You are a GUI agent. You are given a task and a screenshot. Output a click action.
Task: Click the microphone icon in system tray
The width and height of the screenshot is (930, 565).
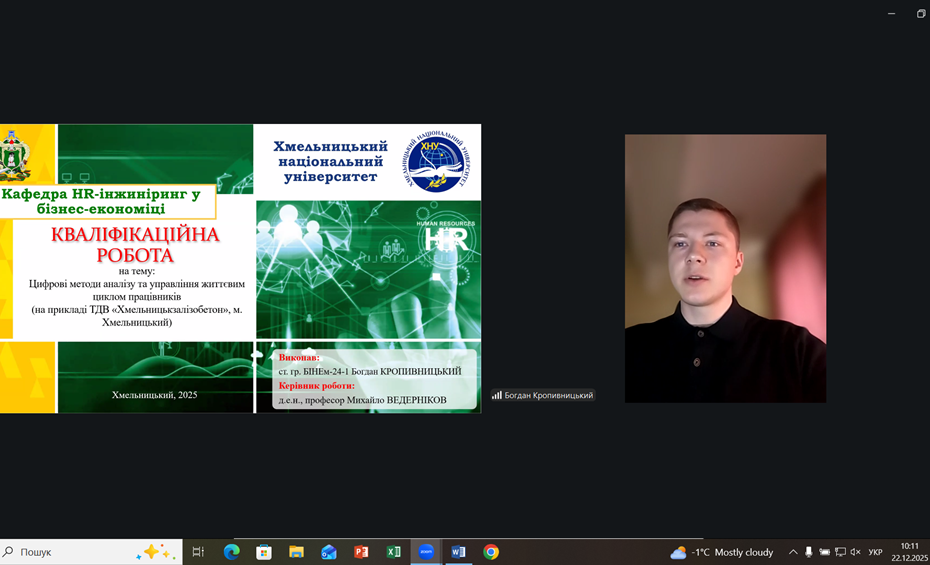click(808, 552)
